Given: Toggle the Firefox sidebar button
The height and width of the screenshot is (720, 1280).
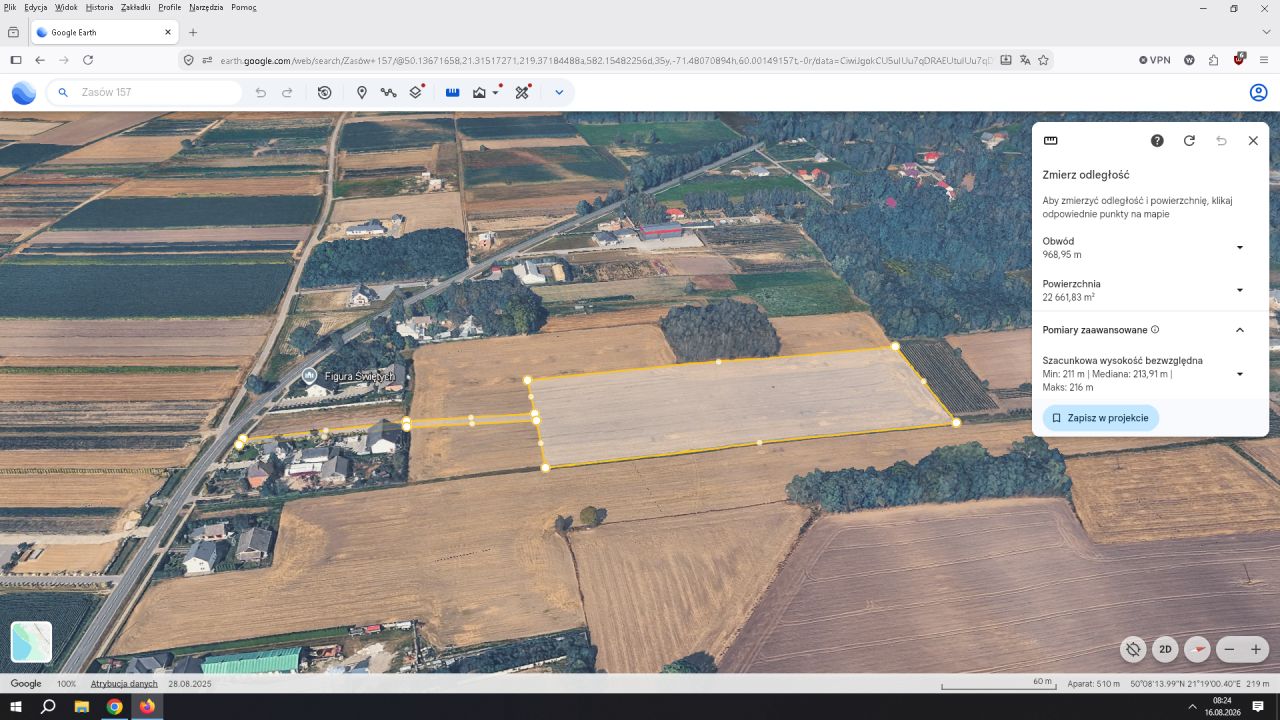Looking at the screenshot, I should (15, 60).
